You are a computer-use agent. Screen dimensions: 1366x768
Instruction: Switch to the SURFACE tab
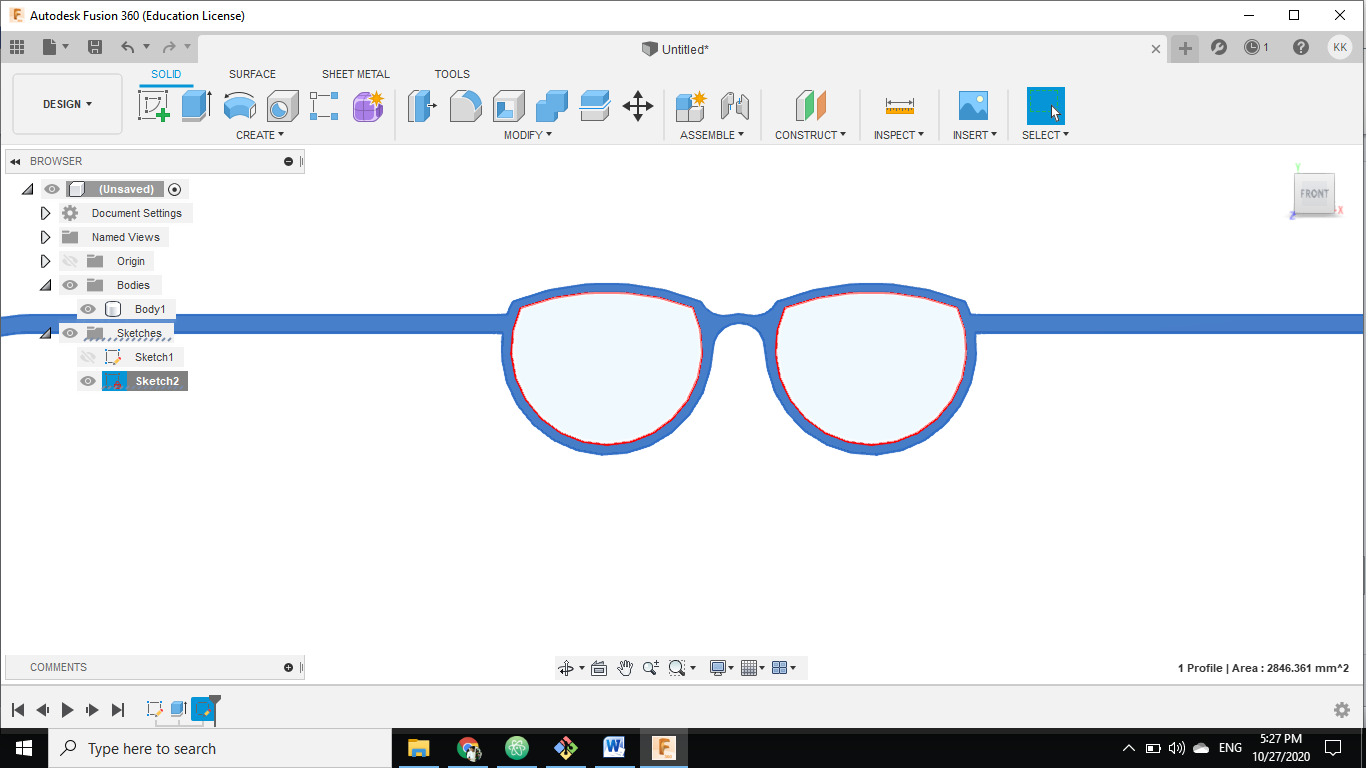(x=252, y=74)
